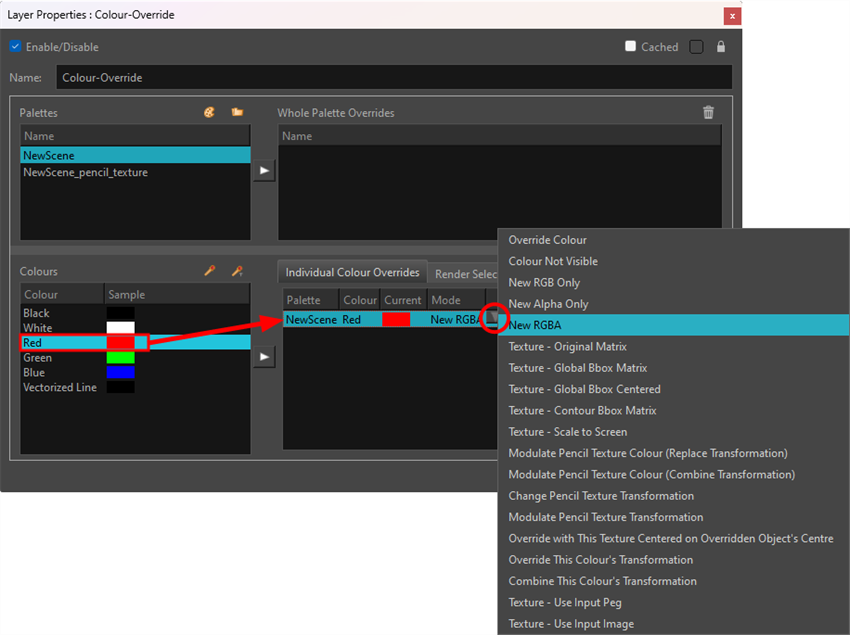This screenshot has width=850, height=635.
Task: Select NewScene_pencil_texture palette
Action: point(85,173)
